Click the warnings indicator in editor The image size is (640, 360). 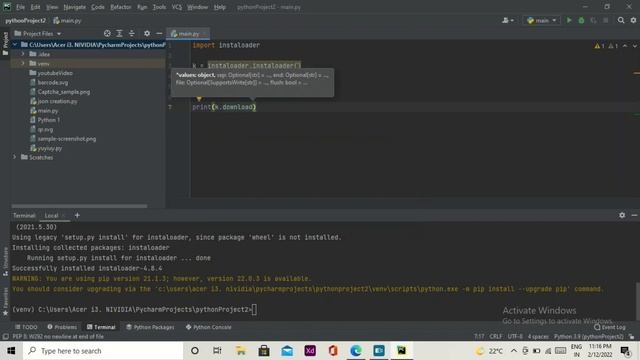606,46
